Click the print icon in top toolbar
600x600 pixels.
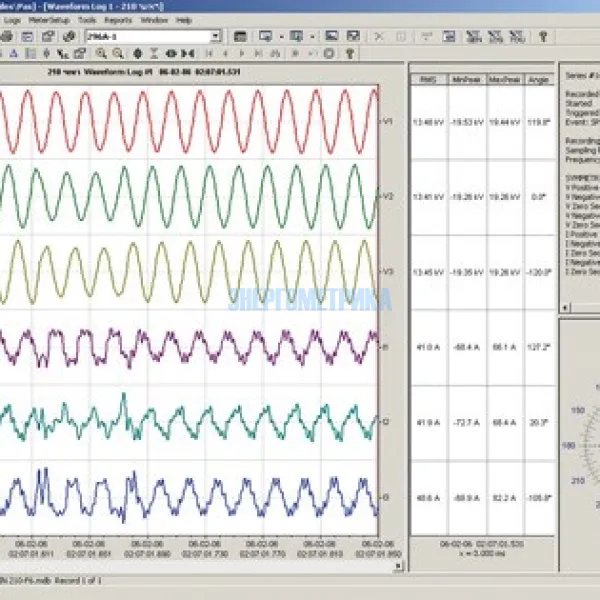[x=5, y=36]
